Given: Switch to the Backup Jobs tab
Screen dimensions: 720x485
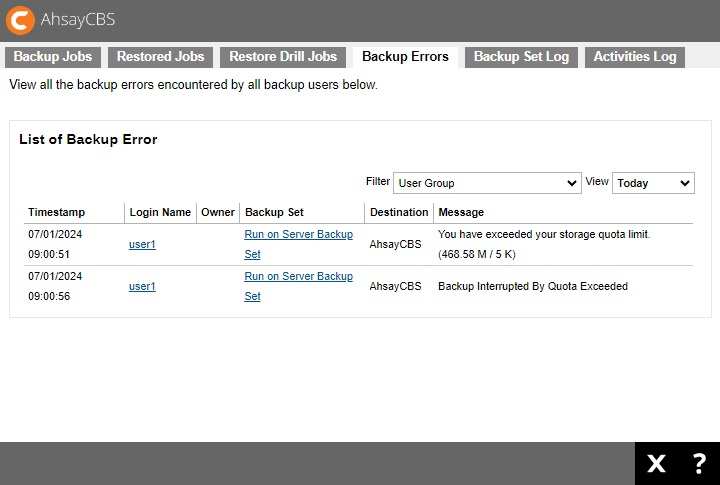Looking at the screenshot, I should 53,56.
